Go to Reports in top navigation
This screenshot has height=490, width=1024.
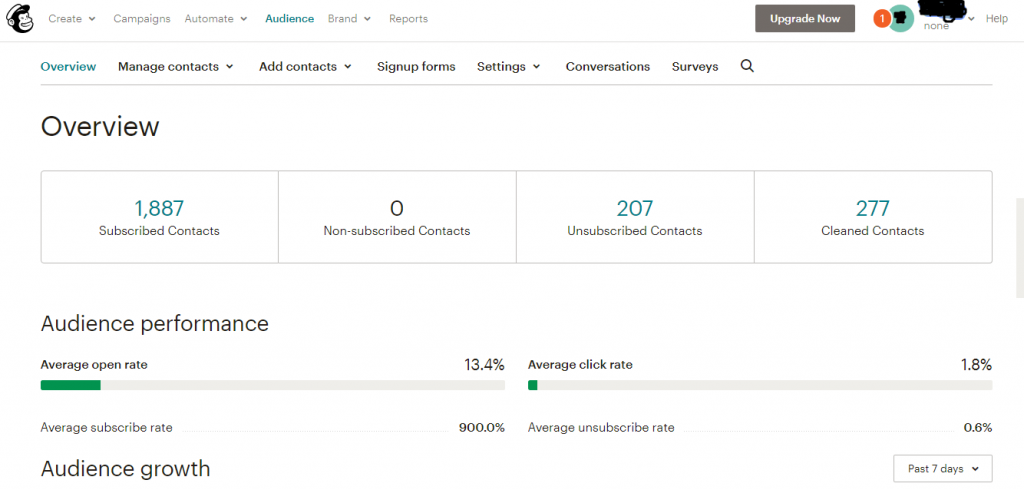pos(408,19)
